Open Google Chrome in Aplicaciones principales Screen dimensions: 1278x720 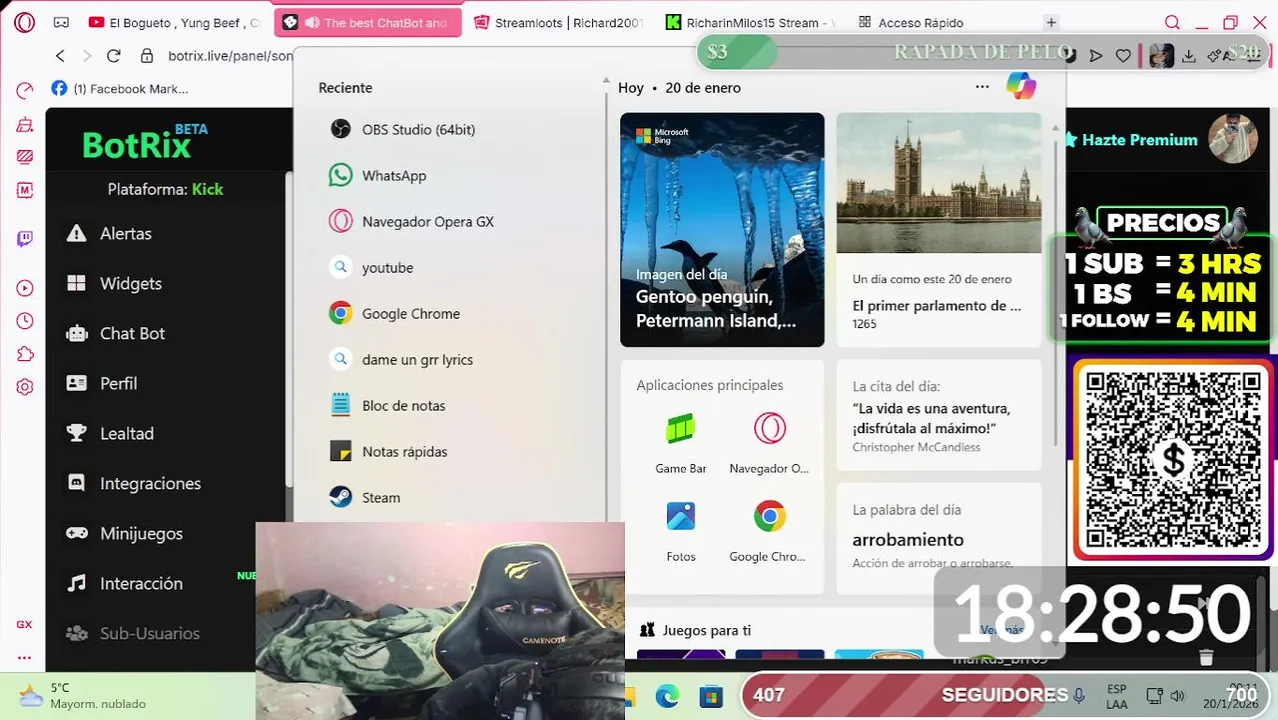click(x=769, y=531)
